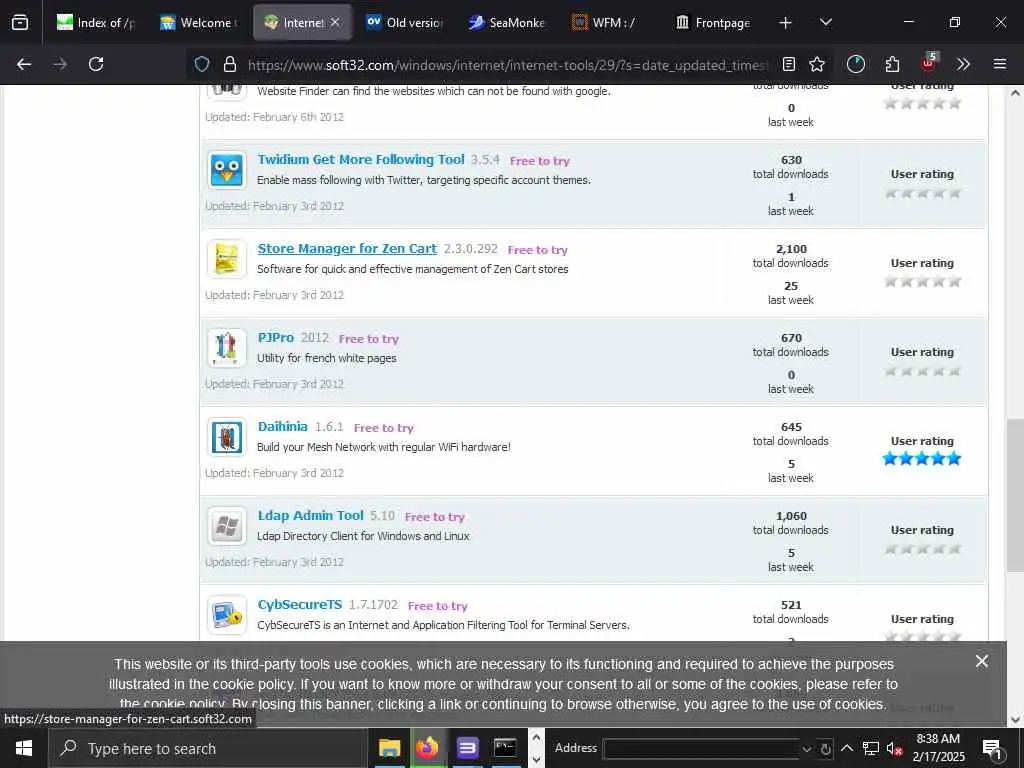
Task: Open File Explorer from the taskbar
Action: pos(390,748)
